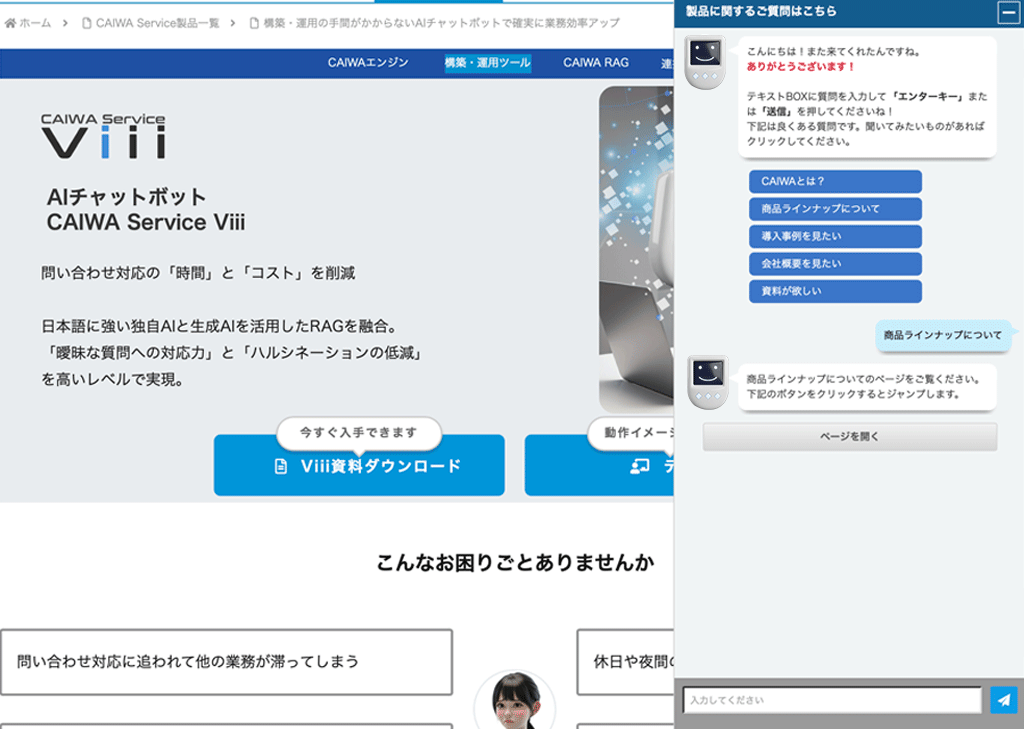Screen dimensions: 1024x729
Task: Click the send paper-plane icon in chat
Action: pos(1003,700)
